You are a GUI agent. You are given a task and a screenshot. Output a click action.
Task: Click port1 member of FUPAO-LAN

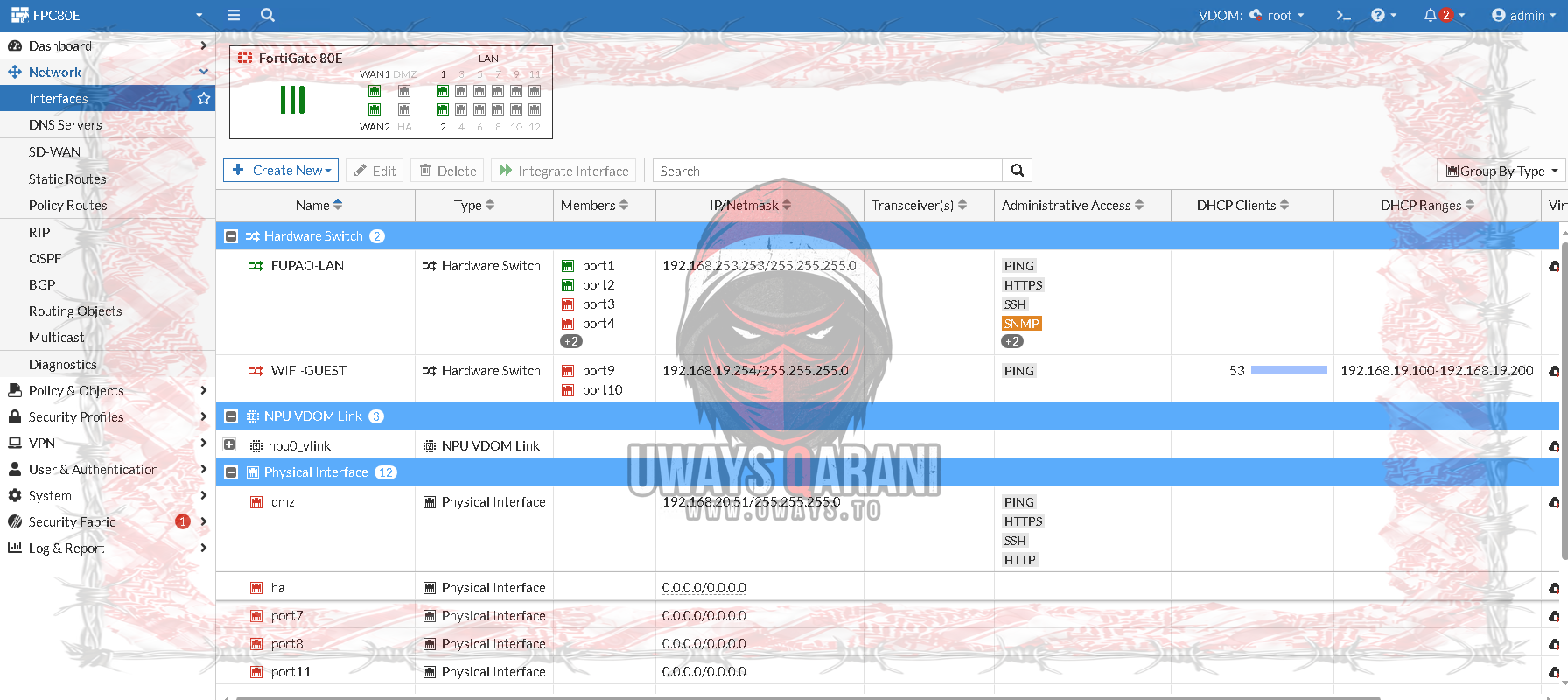click(x=598, y=266)
